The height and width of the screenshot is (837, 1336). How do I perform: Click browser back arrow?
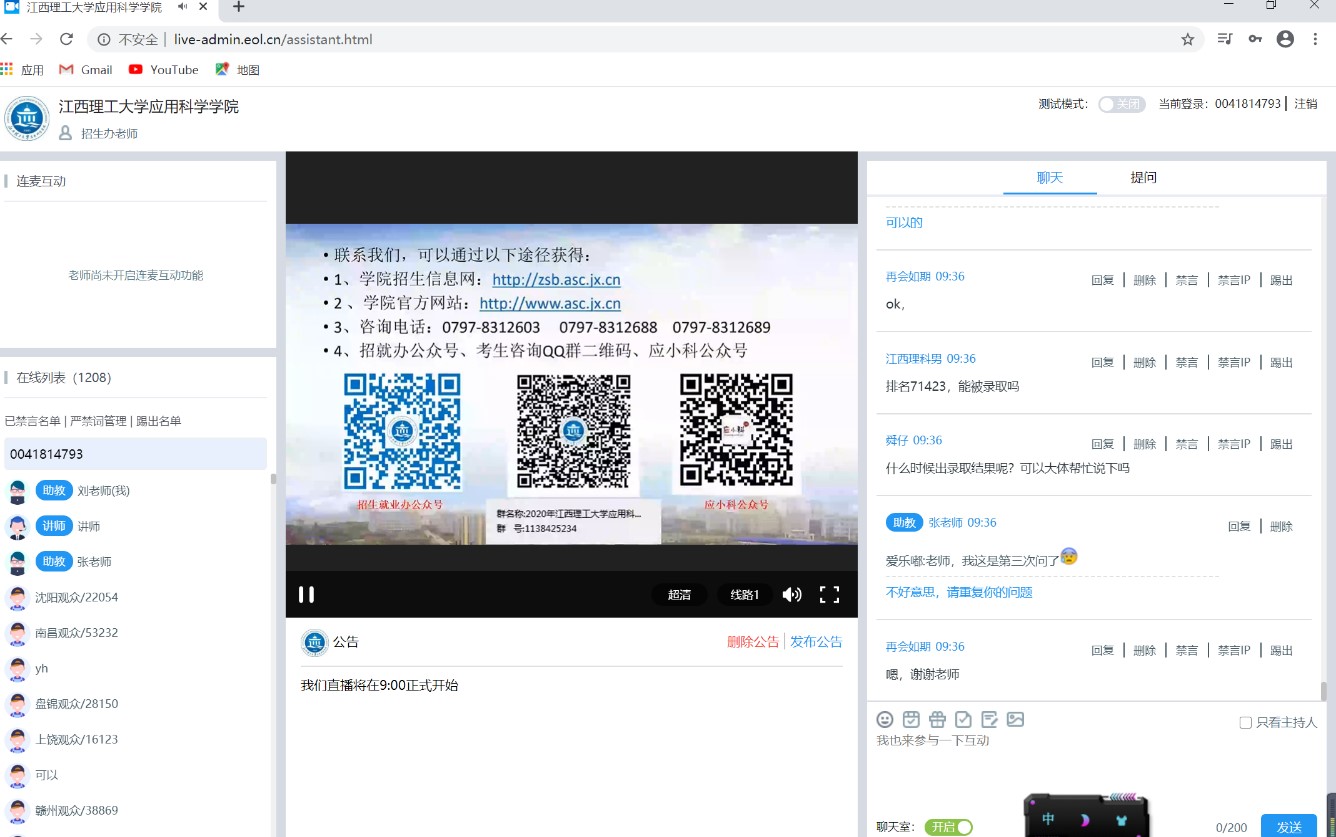tap(8, 39)
